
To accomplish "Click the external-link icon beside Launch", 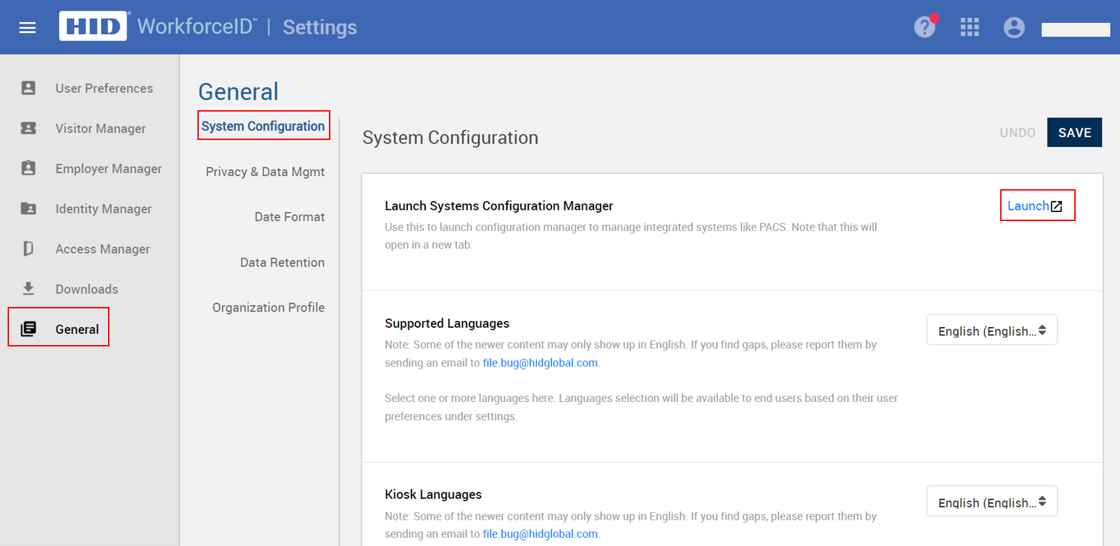I will (1056, 207).
